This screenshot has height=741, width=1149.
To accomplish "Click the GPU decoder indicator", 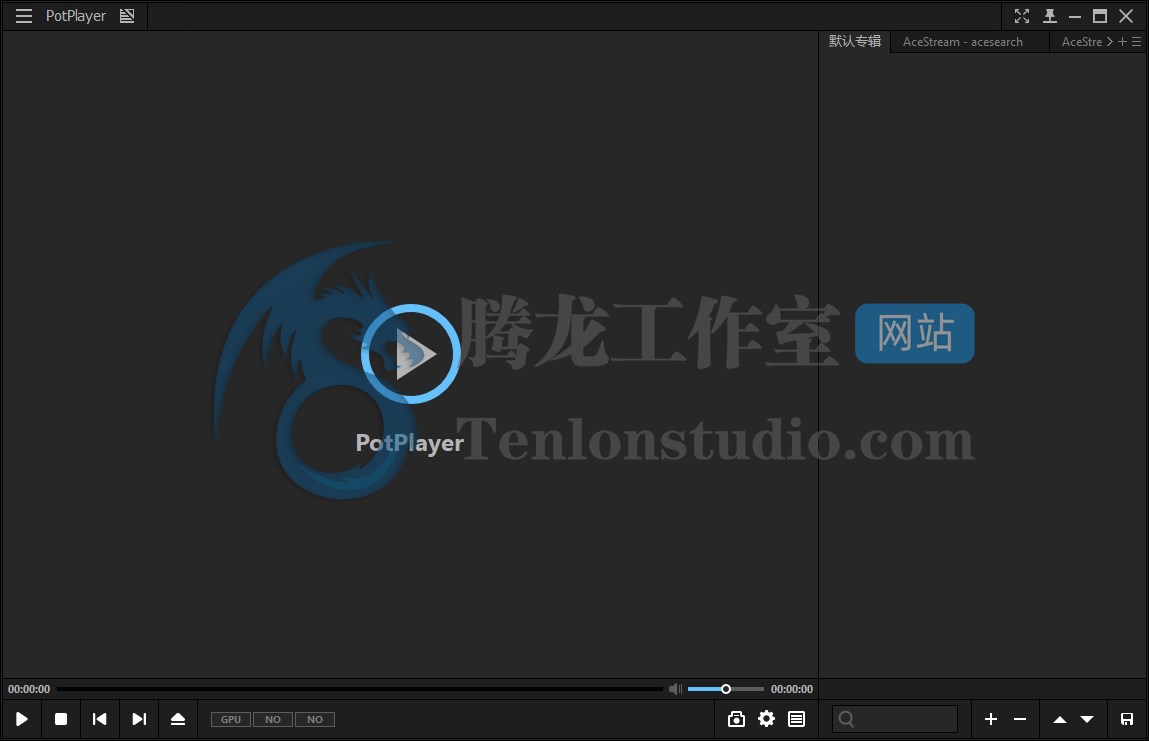I will pos(231,720).
